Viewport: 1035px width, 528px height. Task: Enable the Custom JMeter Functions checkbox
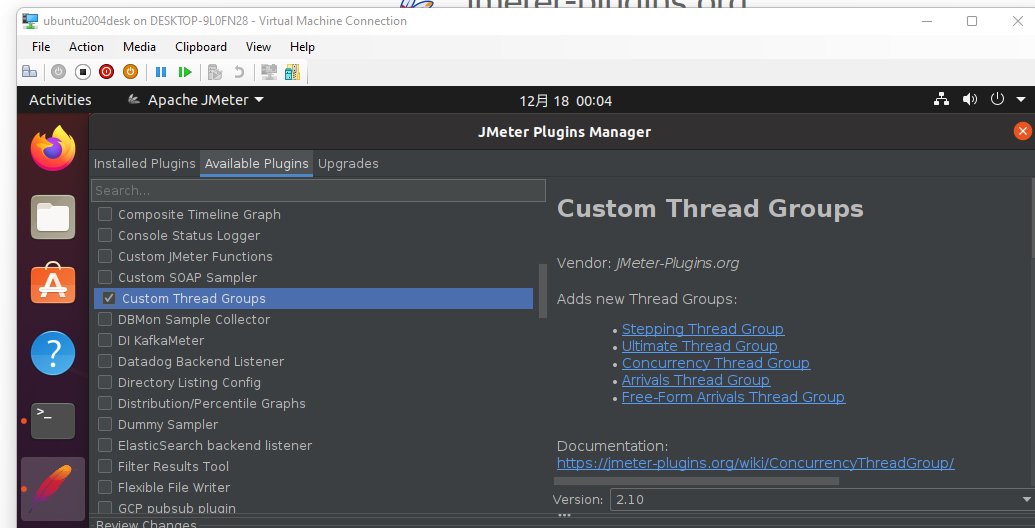point(105,256)
